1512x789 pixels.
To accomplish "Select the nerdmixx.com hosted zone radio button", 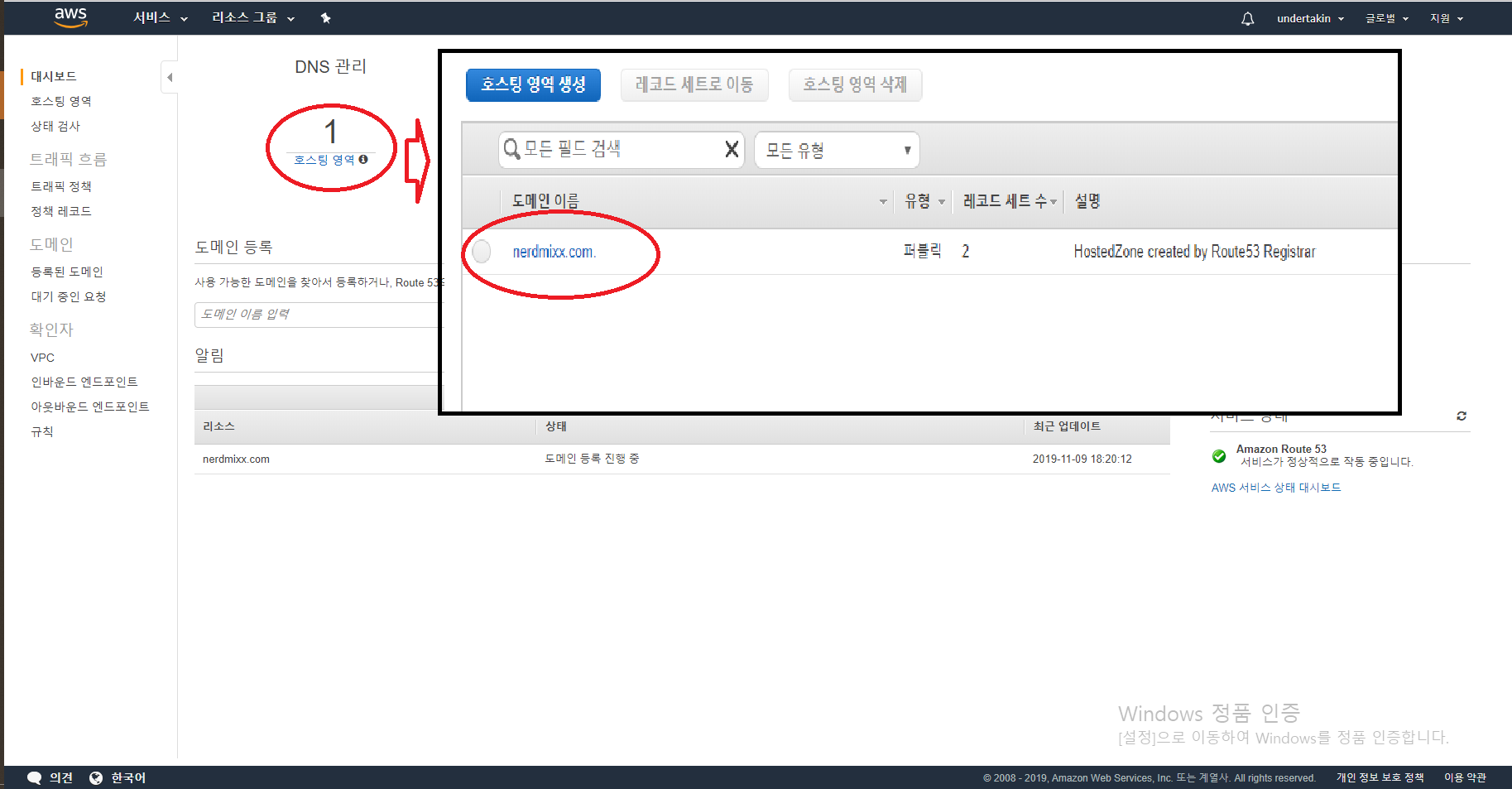I will tap(481, 251).
